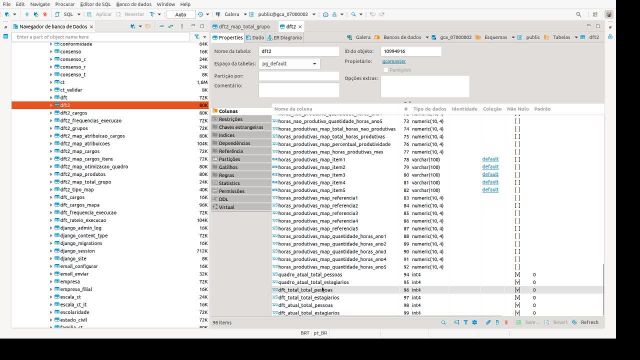Open the SQL button dropdown arrow
Image resolution: width=640 pixels, height=360 pixels.
click(79, 14)
